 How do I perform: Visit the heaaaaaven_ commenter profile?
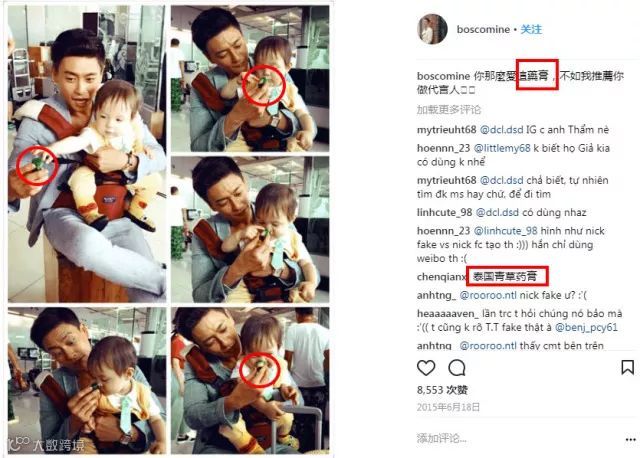447,313
